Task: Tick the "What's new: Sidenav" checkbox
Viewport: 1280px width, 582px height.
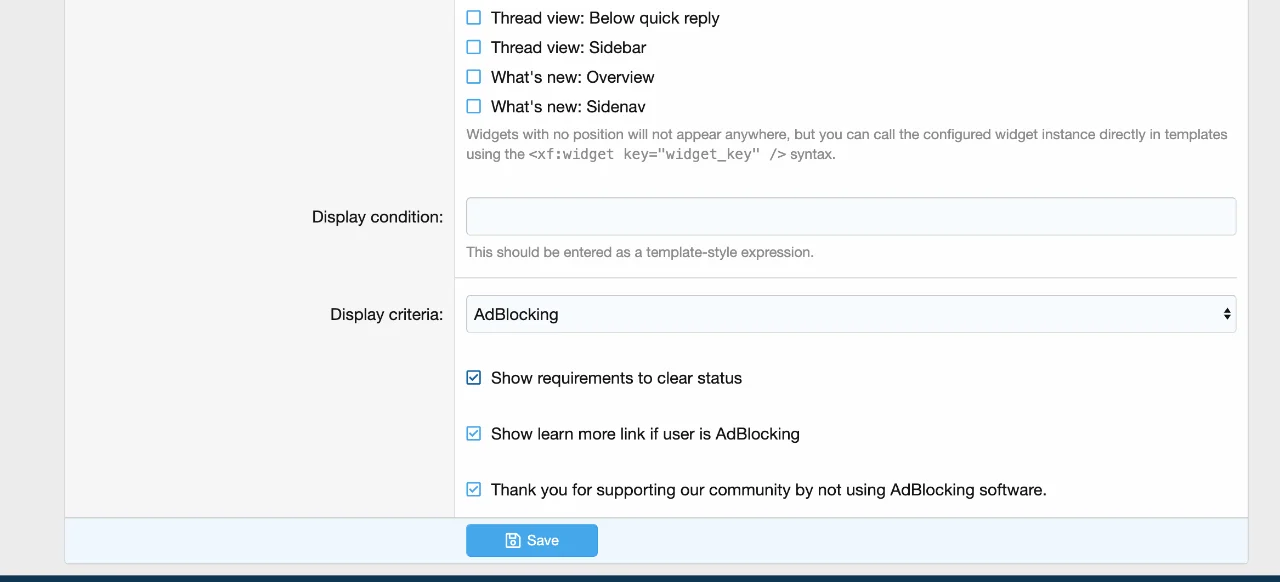Action: pyautogui.click(x=474, y=106)
